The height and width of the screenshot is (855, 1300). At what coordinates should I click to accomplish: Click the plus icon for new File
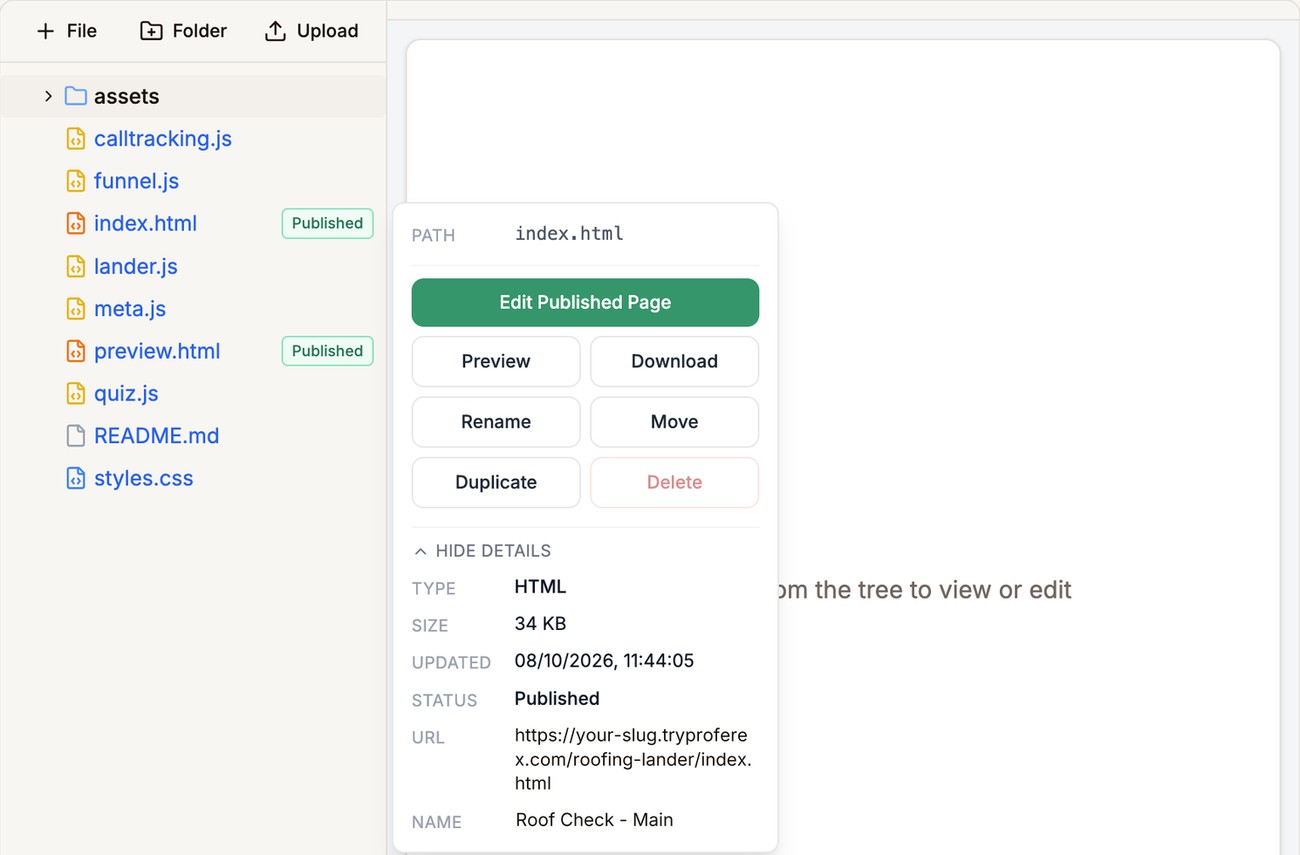click(45, 31)
